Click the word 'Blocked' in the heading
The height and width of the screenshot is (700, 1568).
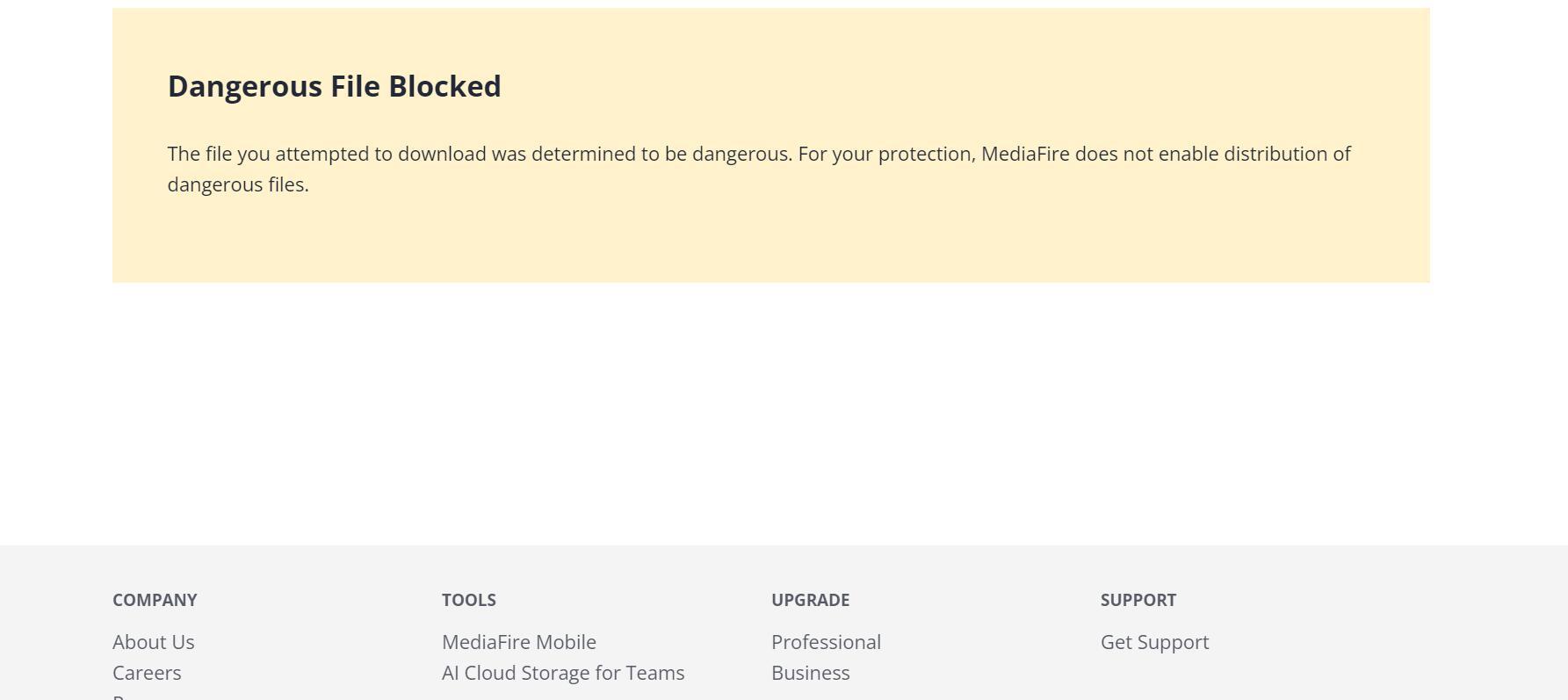444,86
